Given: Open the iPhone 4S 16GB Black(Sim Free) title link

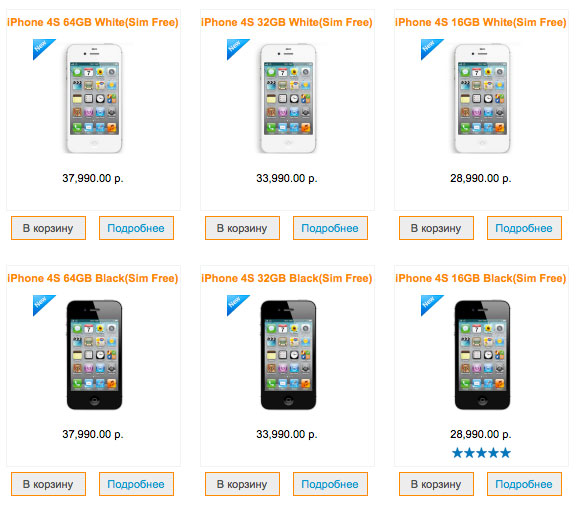Looking at the screenshot, I should pyautogui.click(x=481, y=278).
